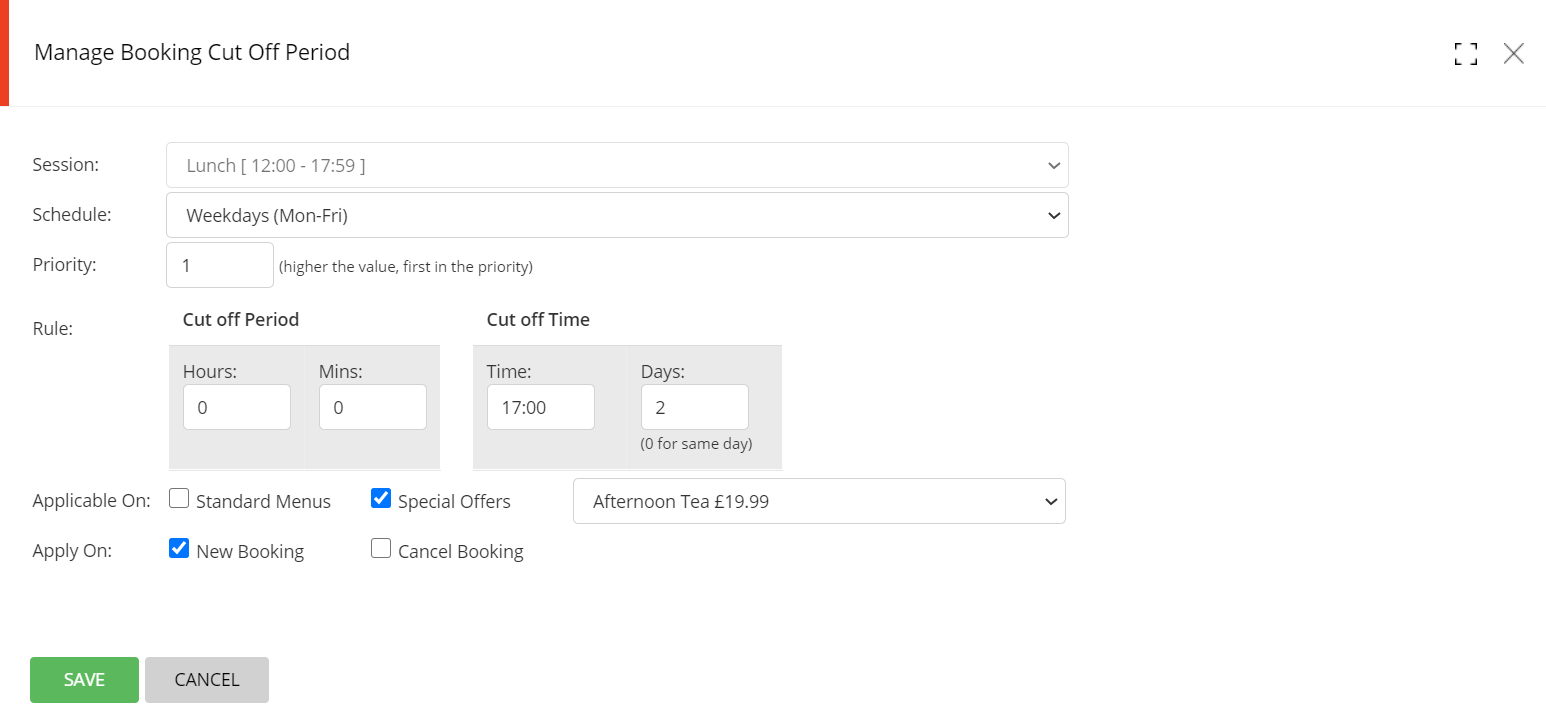
Task: Click the Cut off Time field showing 17:00
Action: tap(541, 407)
